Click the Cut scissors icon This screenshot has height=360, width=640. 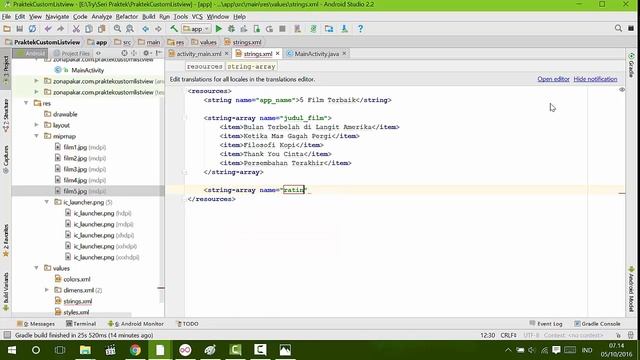point(76,29)
